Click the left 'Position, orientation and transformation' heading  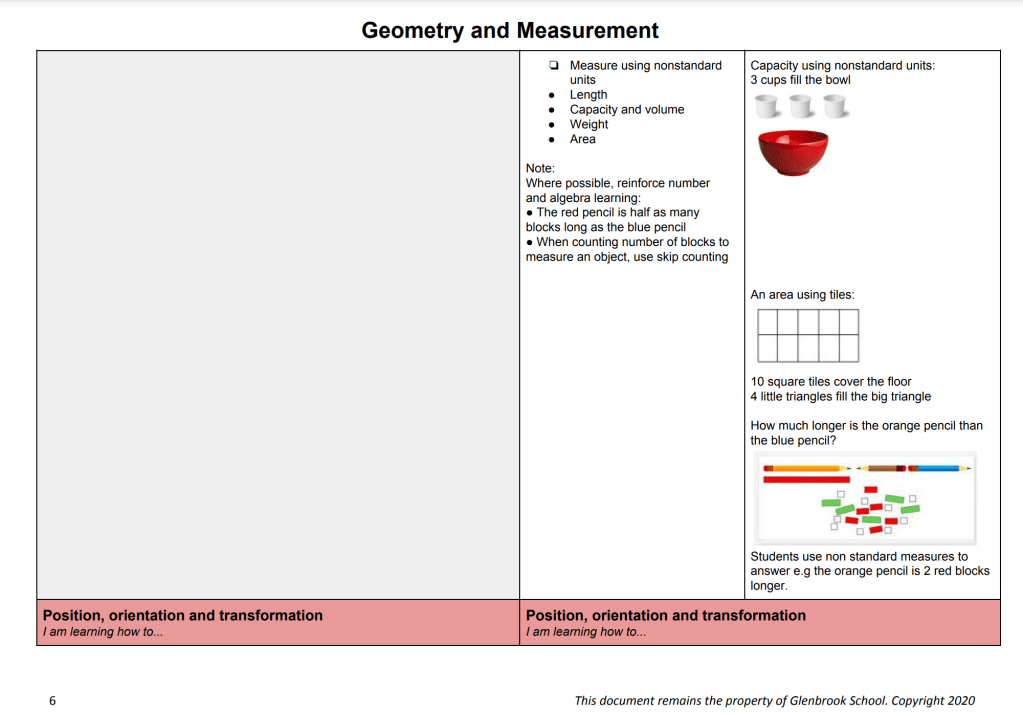(x=182, y=616)
